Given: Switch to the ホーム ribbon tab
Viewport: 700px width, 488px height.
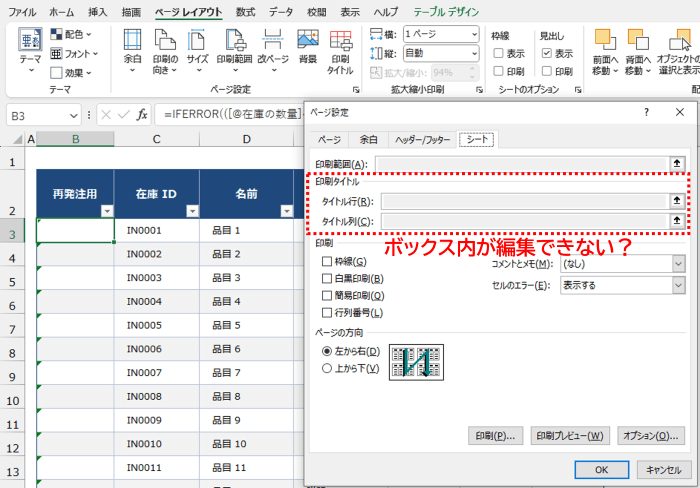Looking at the screenshot, I should point(62,12).
